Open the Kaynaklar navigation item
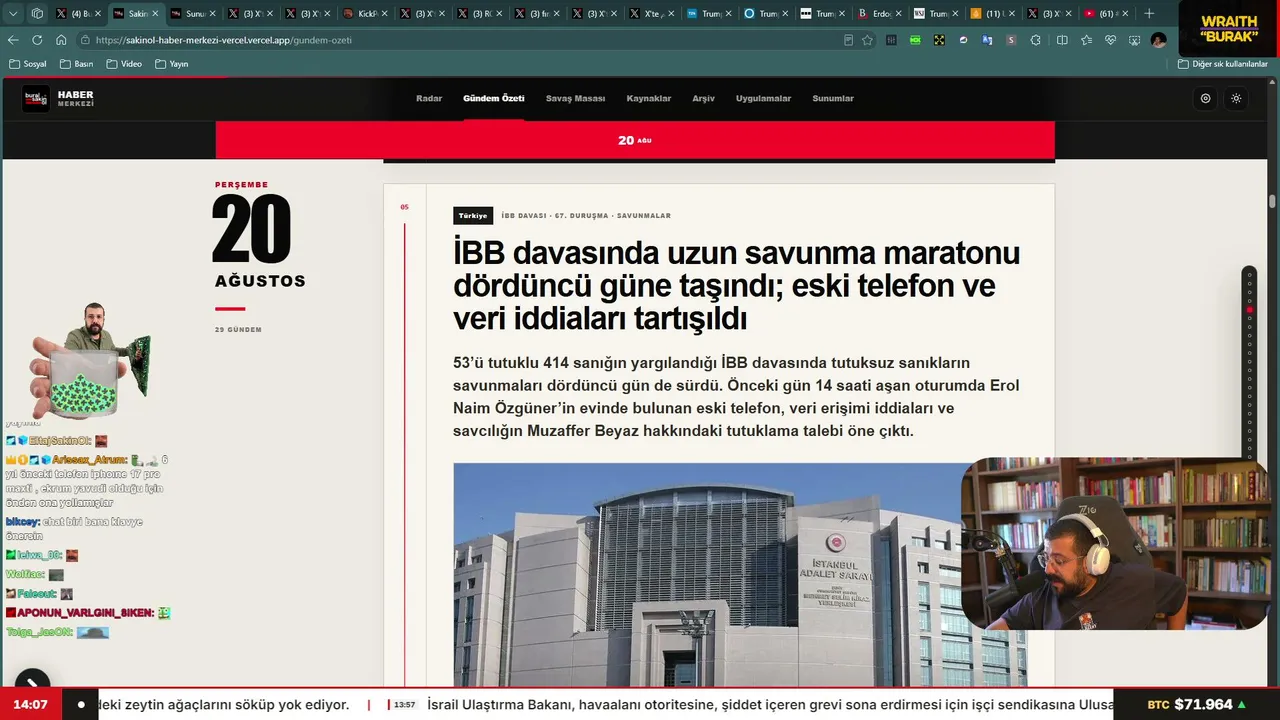 (648, 98)
